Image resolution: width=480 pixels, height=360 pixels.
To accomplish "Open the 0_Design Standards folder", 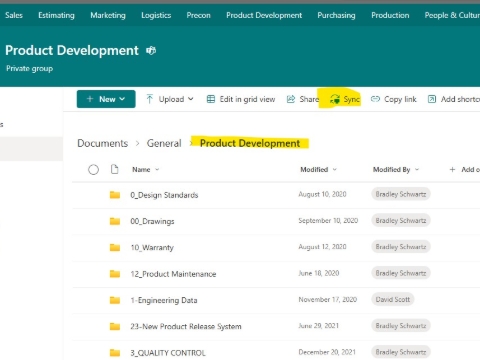I will [x=164, y=195].
